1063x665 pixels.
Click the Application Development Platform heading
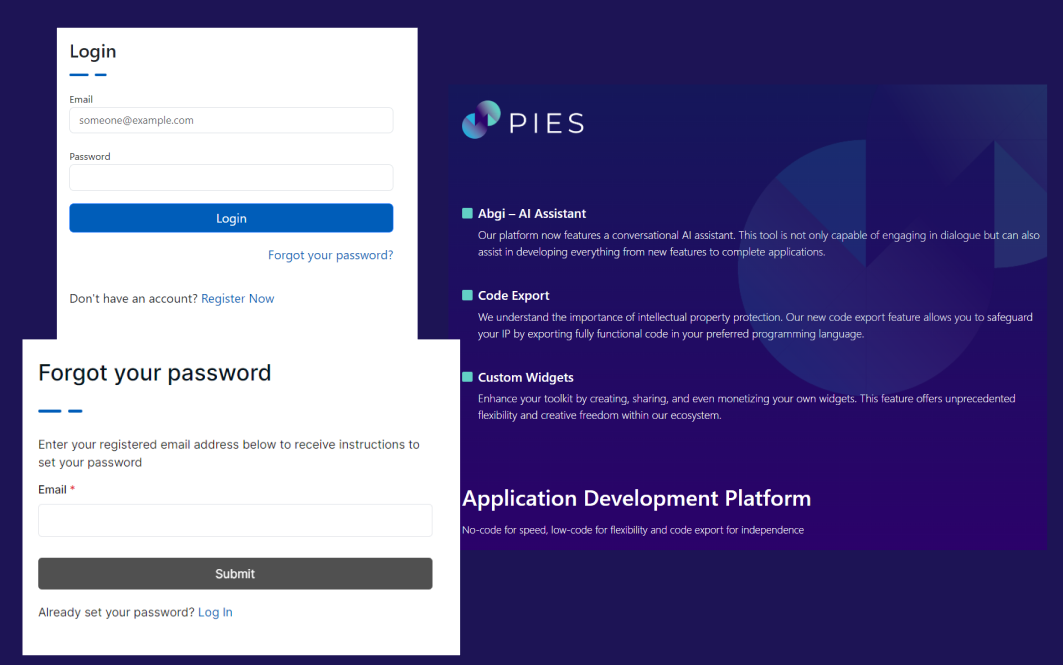pos(637,497)
